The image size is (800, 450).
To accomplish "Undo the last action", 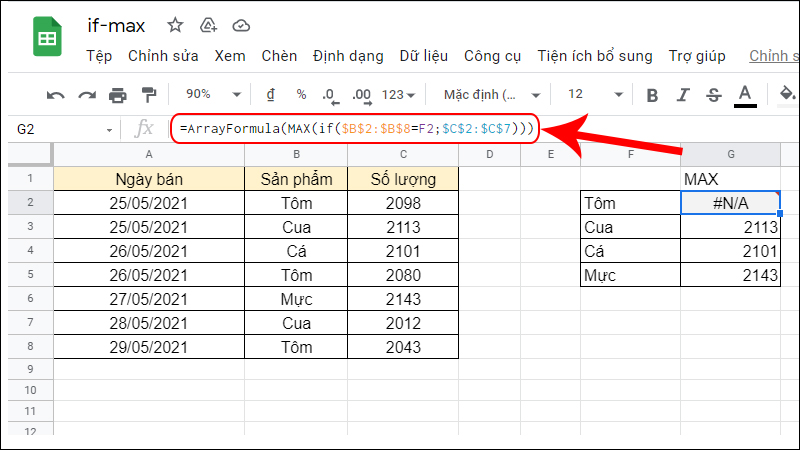I will (x=56, y=95).
